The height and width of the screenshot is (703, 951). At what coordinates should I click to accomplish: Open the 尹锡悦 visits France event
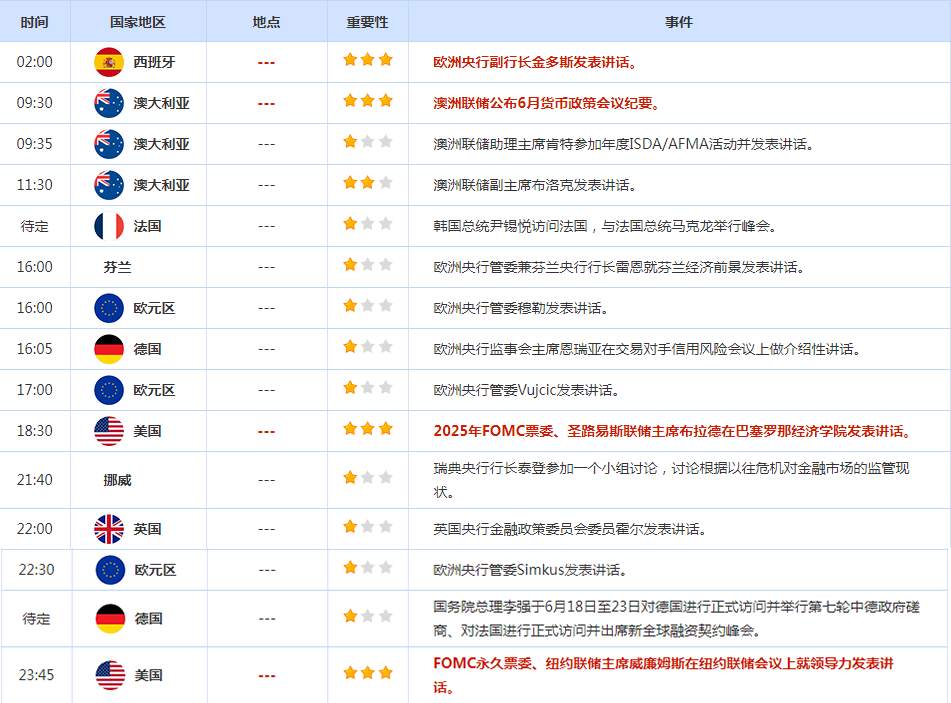pyautogui.click(x=605, y=226)
